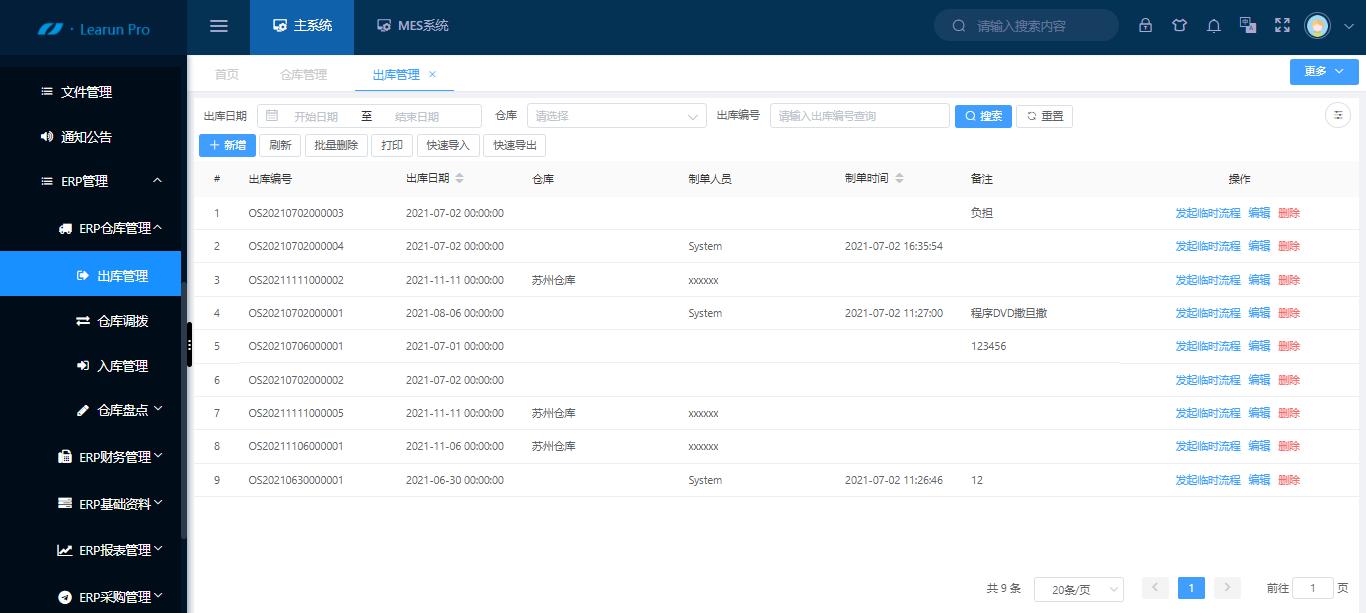Click the 新增 add button
1366x613 pixels.
[227, 145]
